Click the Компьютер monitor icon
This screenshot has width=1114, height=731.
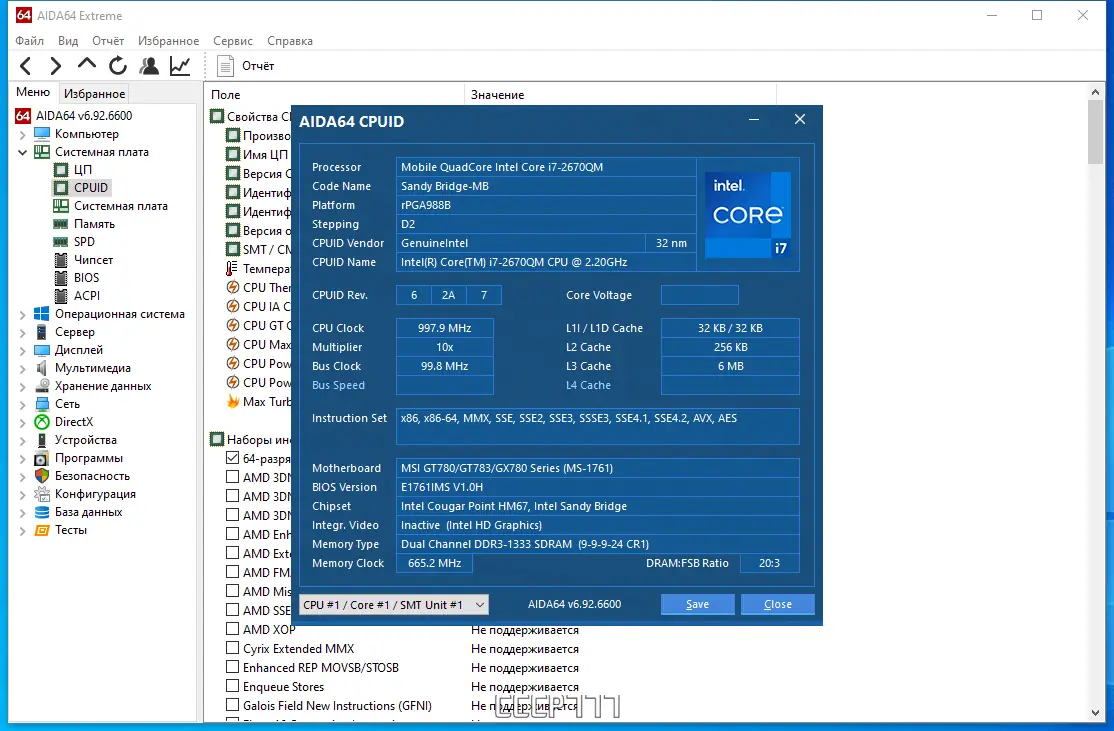click(42, 134)
